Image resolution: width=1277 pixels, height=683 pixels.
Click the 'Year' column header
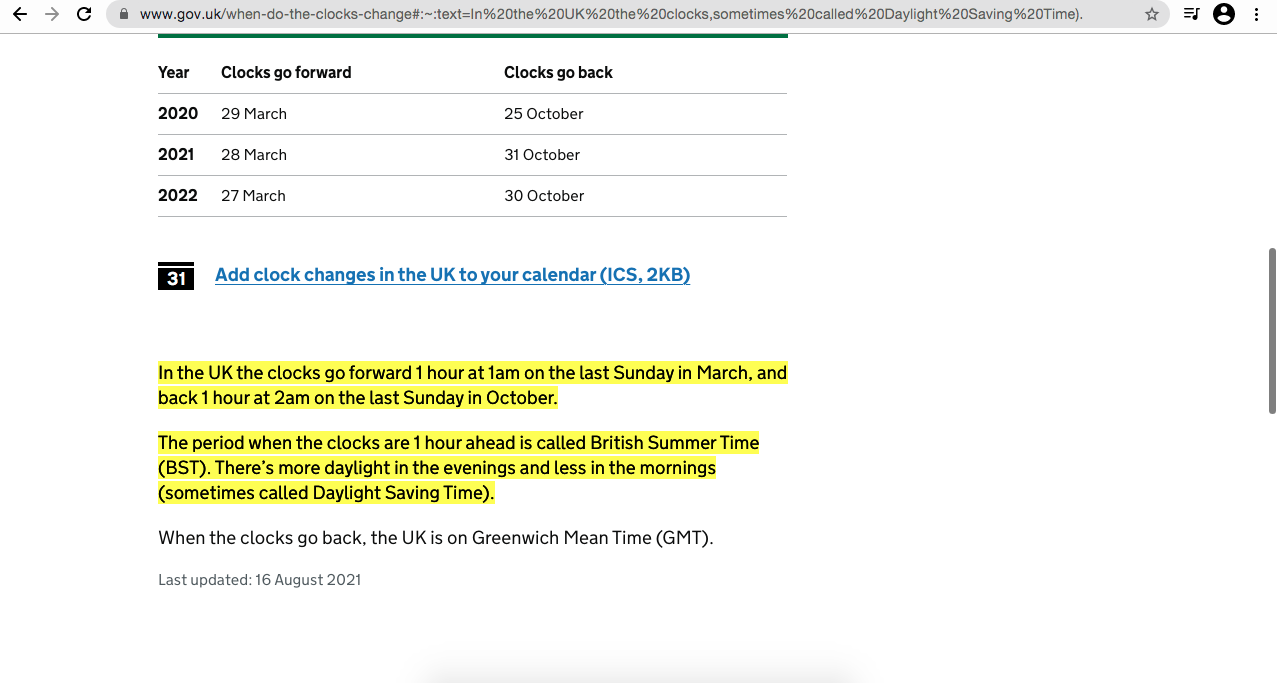pos(174,73)
